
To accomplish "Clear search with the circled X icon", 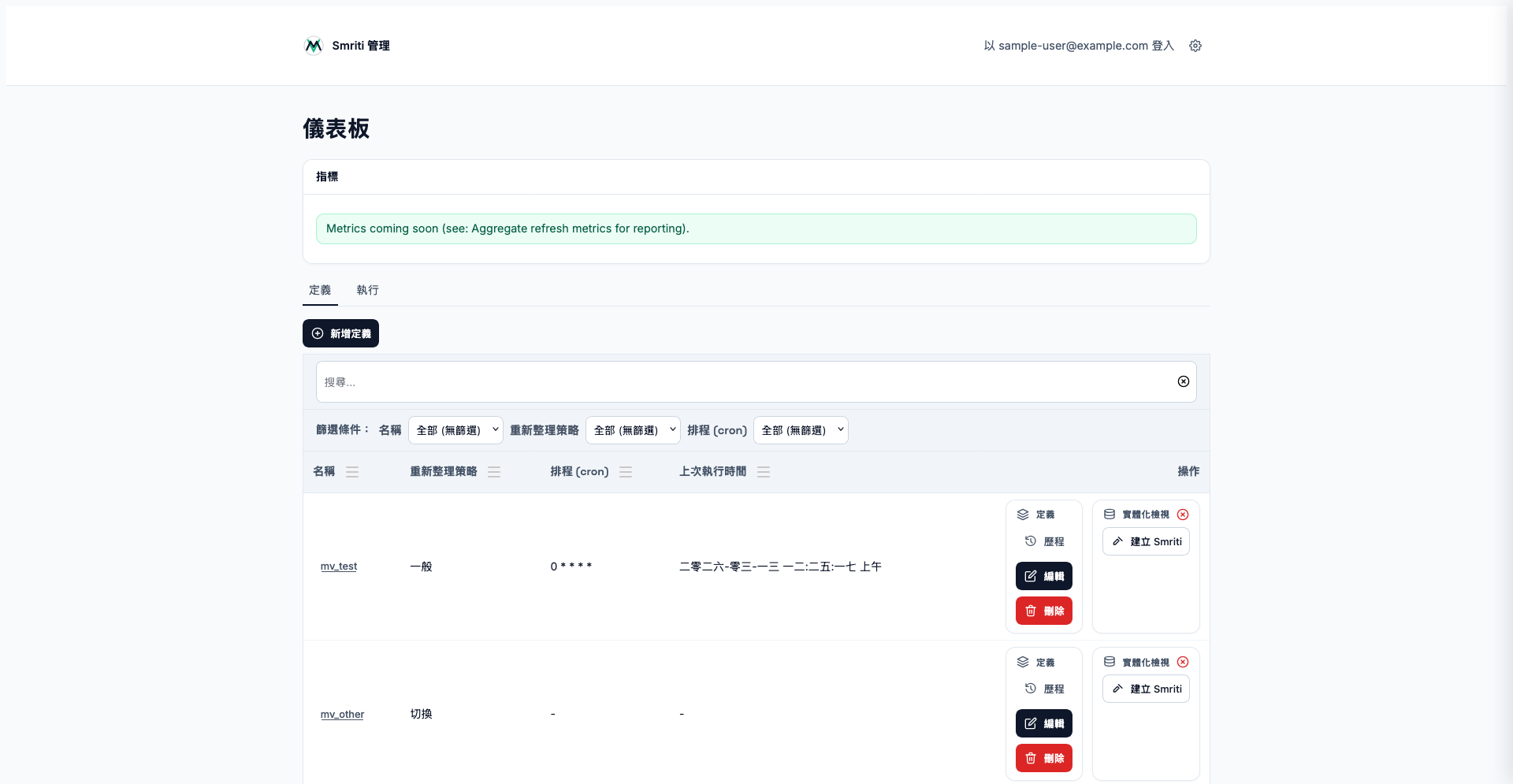I will click(x=1183, y=381).
